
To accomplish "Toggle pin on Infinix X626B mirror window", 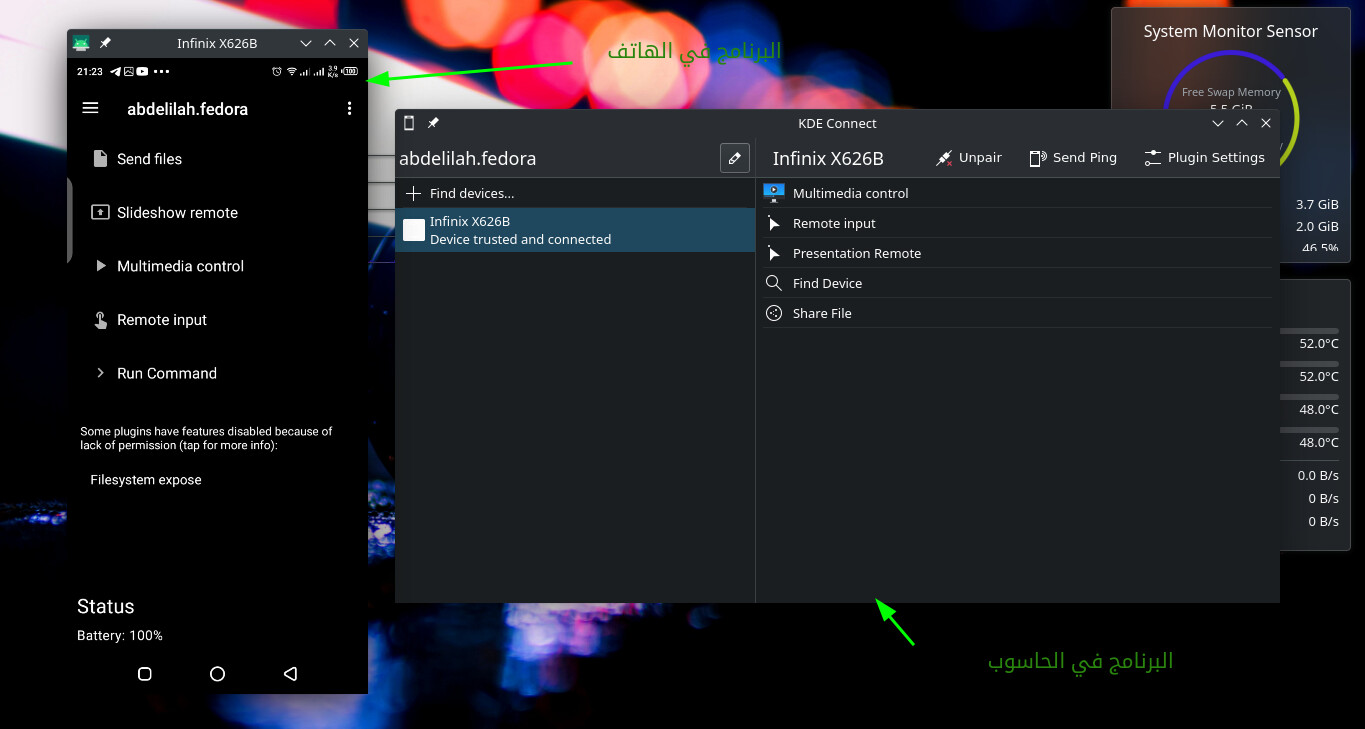I will point(105,43).
